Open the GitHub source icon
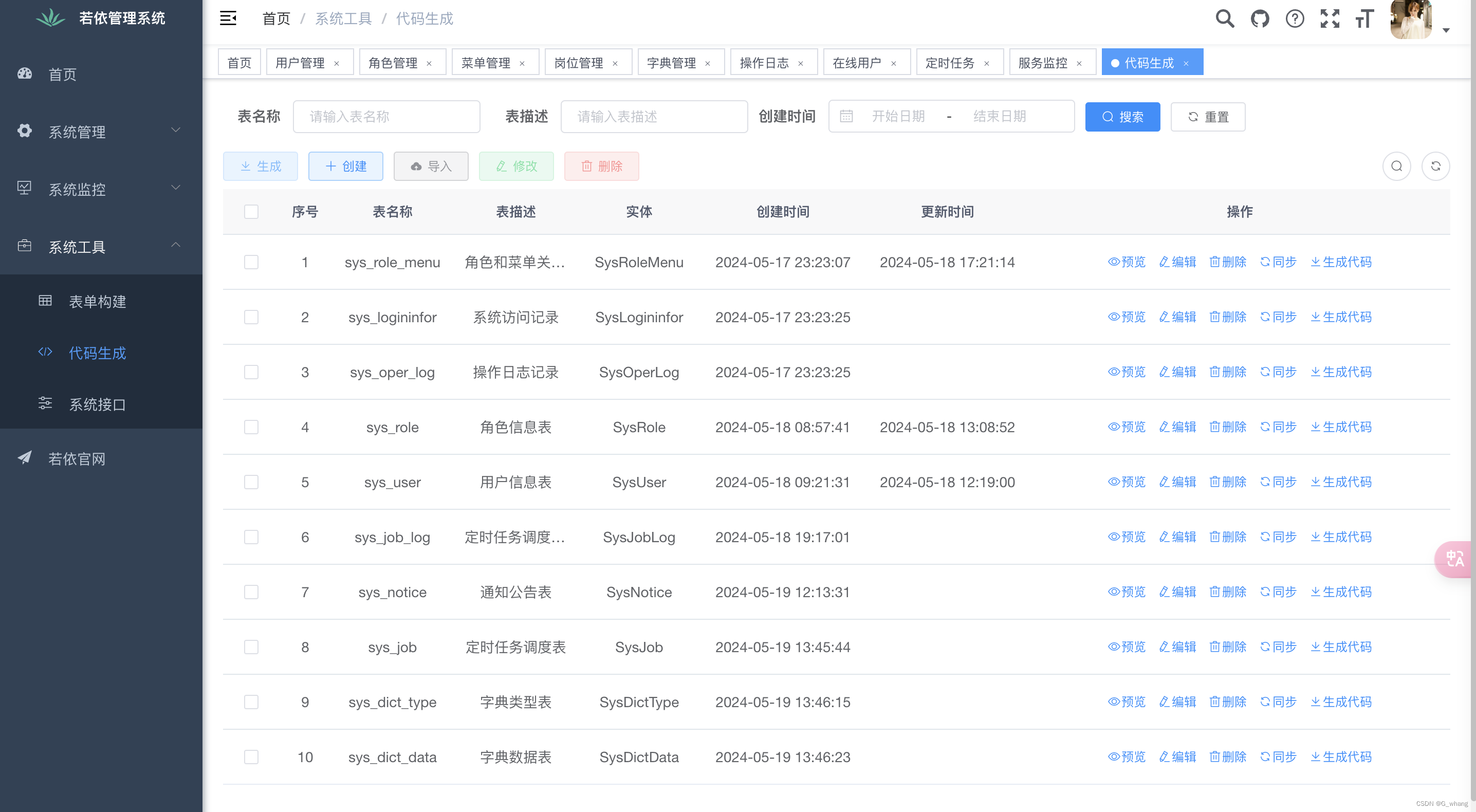 1260,19
